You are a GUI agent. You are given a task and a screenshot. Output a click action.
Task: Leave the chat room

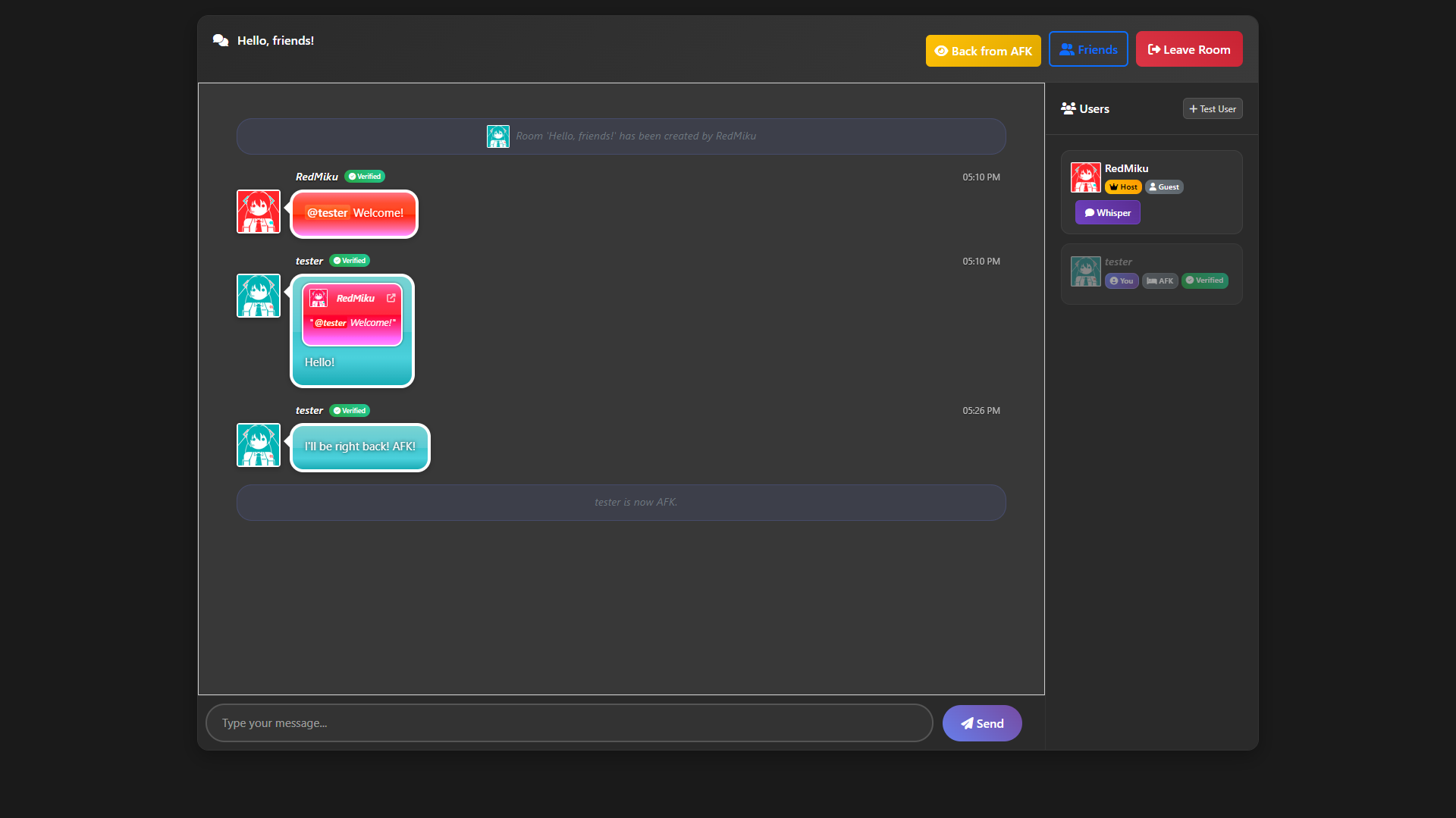1188,49
